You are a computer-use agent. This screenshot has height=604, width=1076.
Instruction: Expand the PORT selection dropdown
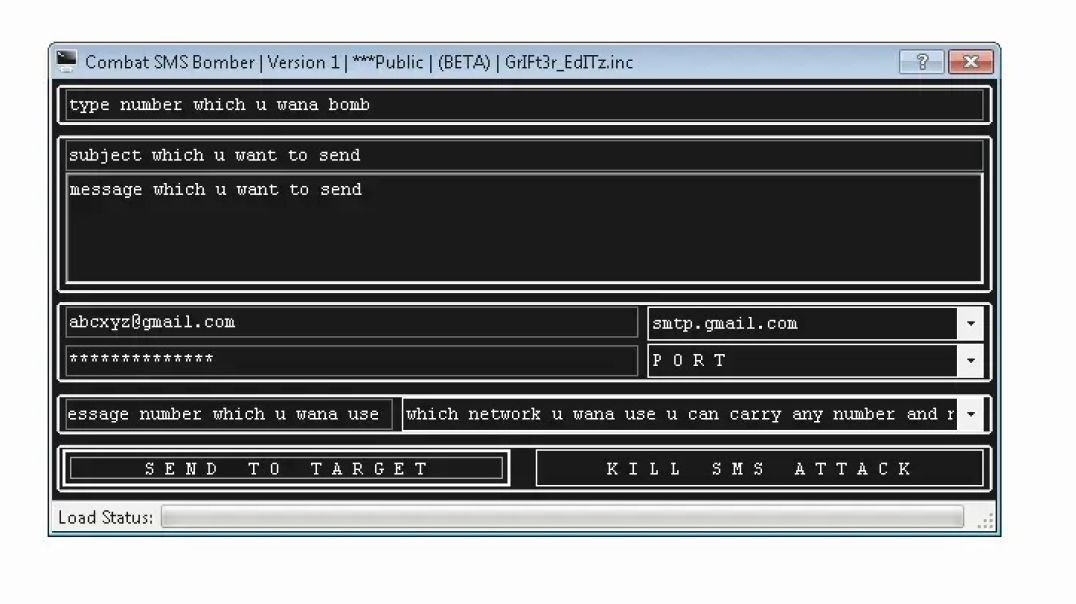click(969, 361)
